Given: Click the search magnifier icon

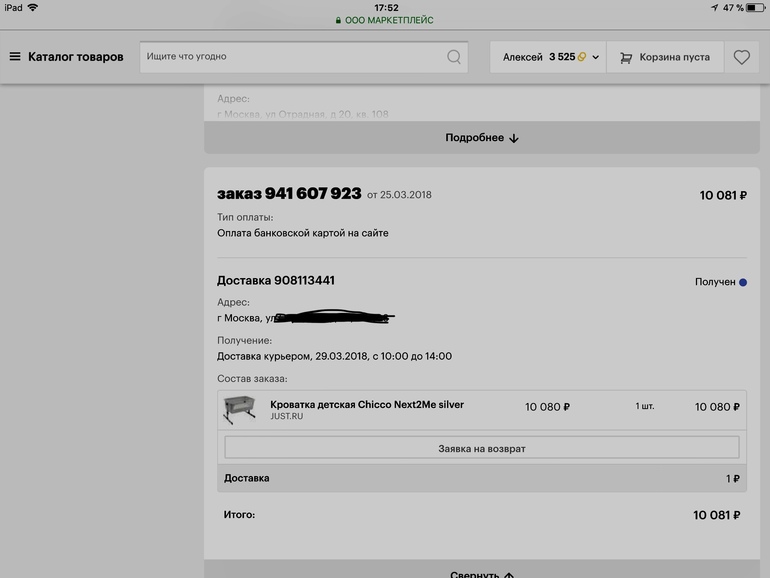Looking at the screenshot, I should coord(454,57).
